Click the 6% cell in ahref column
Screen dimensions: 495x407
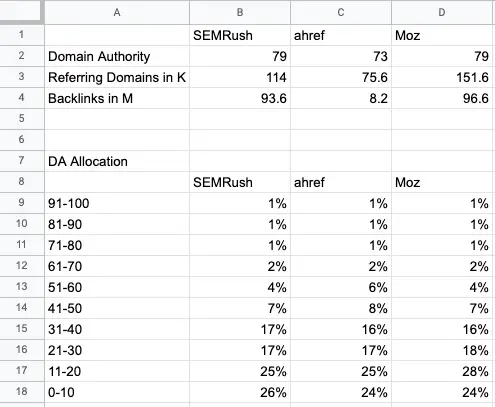[x=341, y=287]
